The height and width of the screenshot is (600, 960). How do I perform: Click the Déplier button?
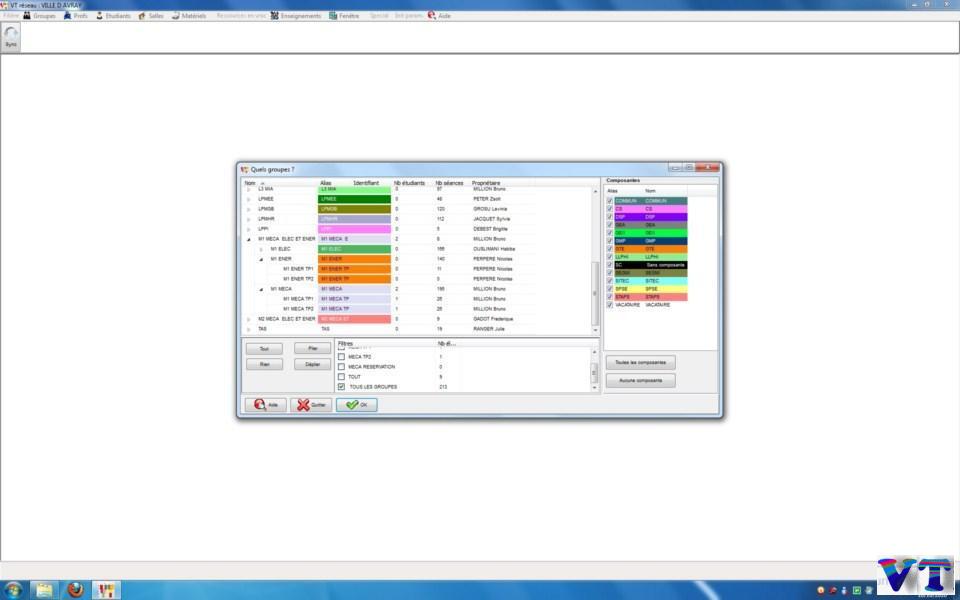[x=312, y=365]
